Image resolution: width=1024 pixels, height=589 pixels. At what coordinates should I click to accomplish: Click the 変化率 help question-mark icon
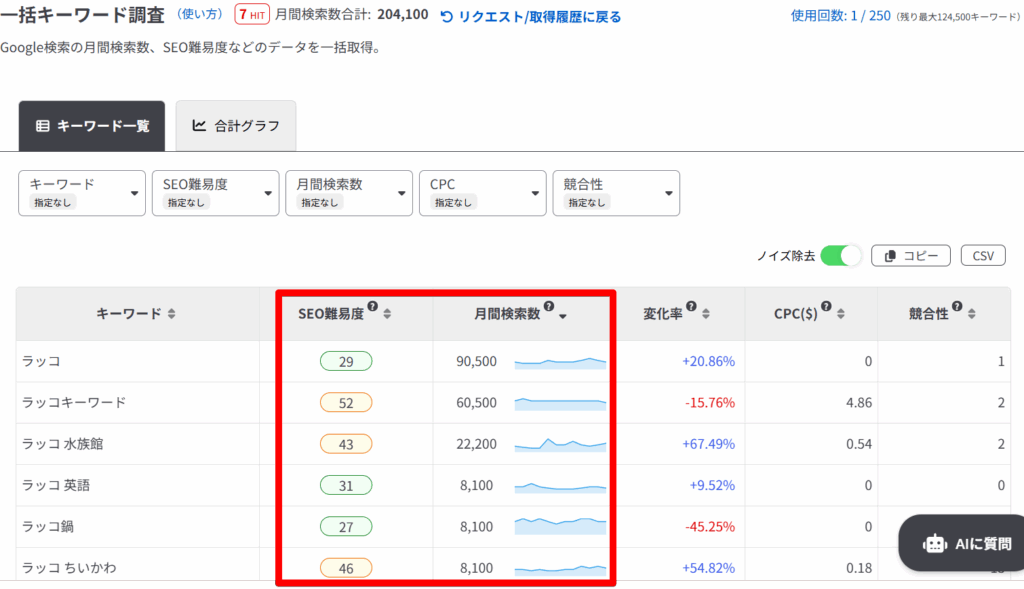pos(692,307)
